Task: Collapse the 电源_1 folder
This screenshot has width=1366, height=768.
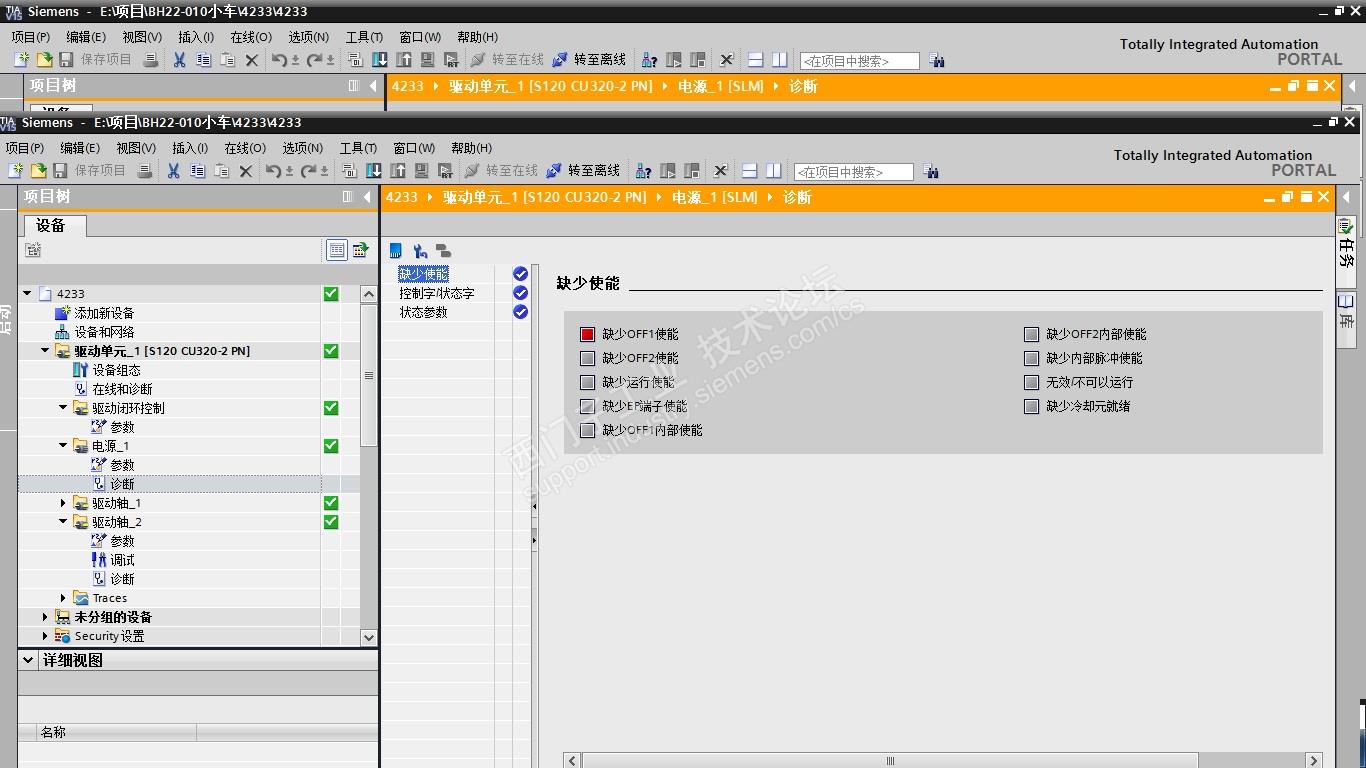Action: click(x=63, y=446)
